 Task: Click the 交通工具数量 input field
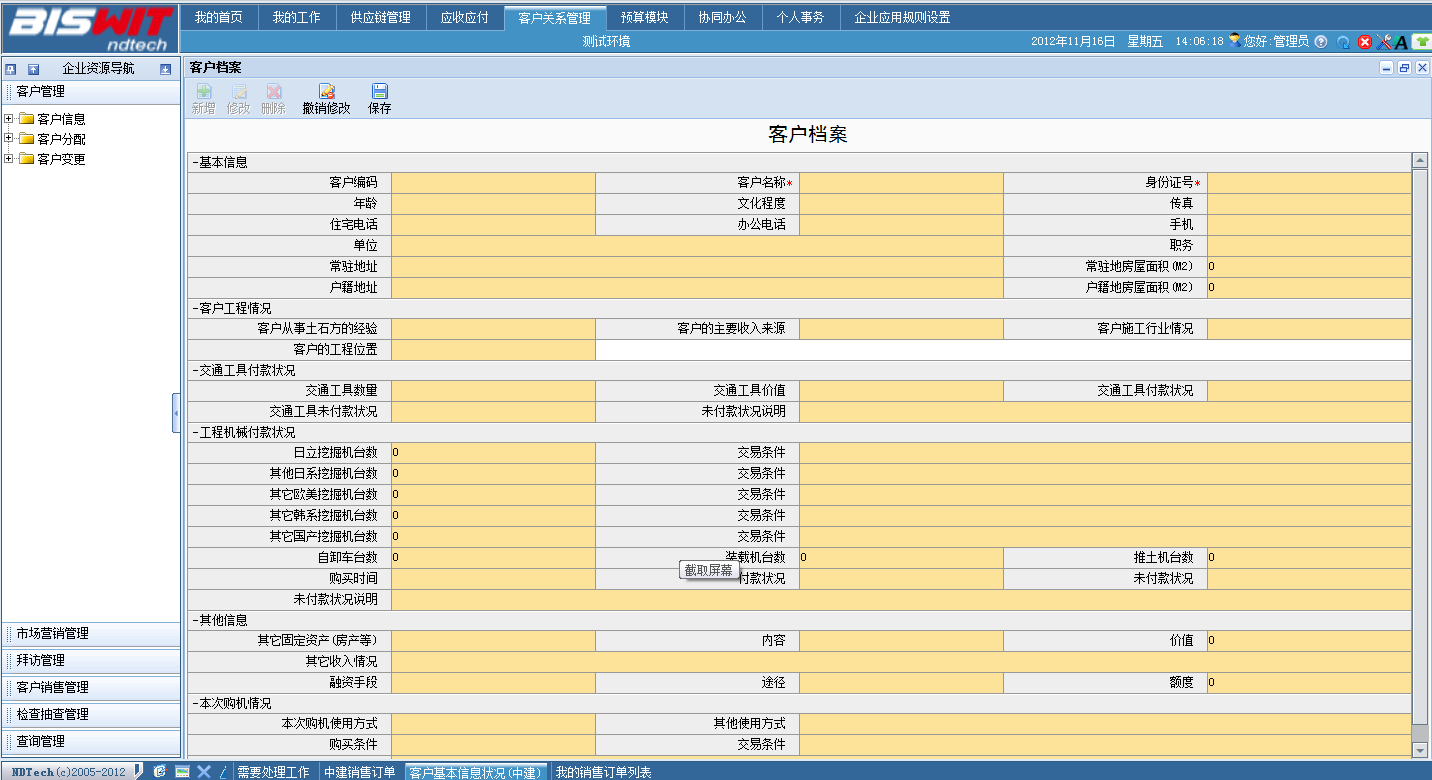click(493, 390)
